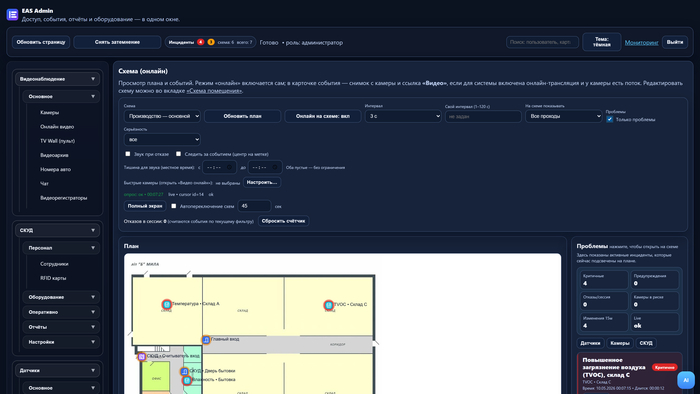Image resolution: width=700 pixels, height=394 pixels.
Task: Collapse the Основное group under Видеонаблюдение
Action: tap(61, 96)
